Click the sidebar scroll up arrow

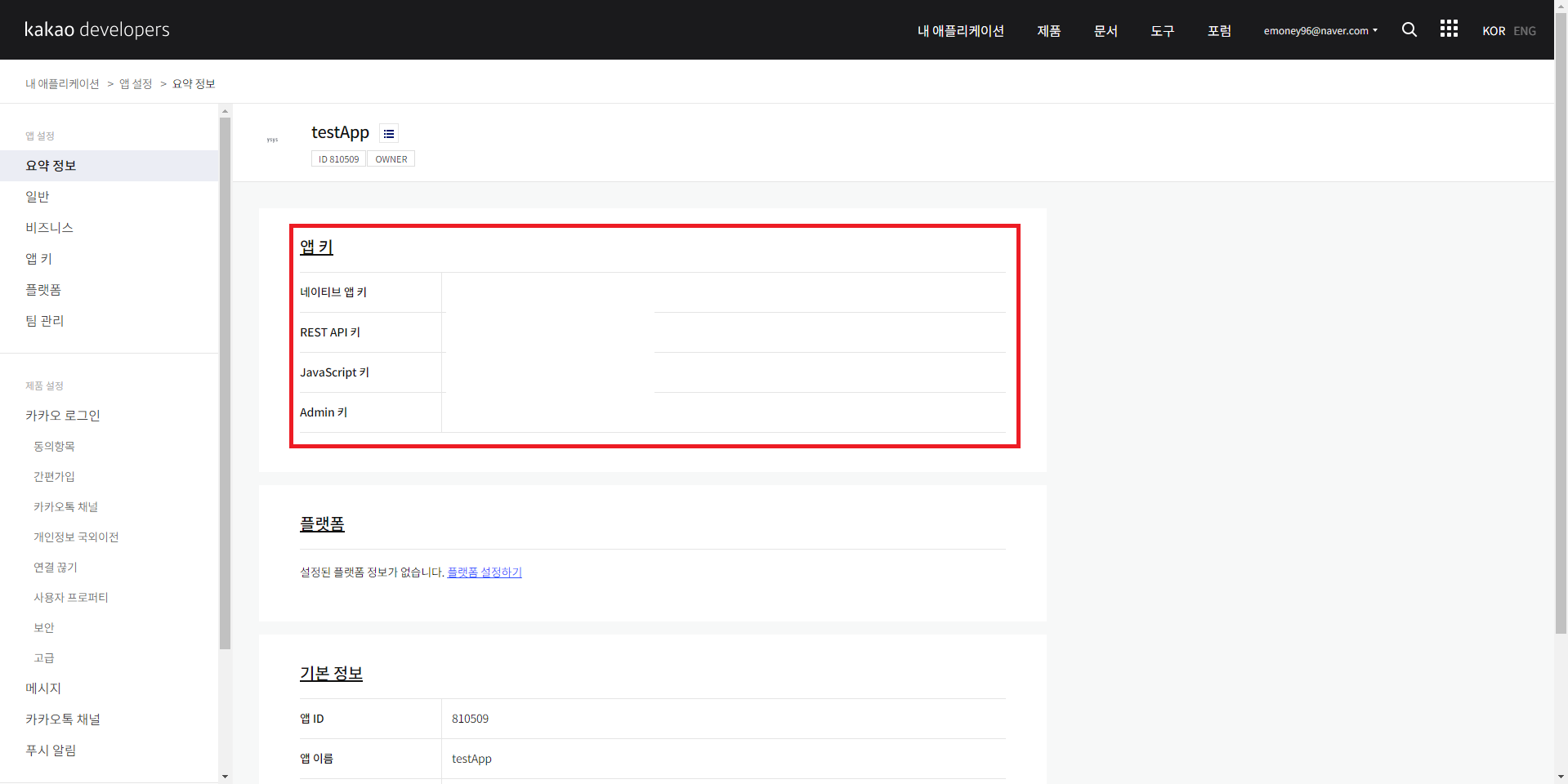coord(225,111)
